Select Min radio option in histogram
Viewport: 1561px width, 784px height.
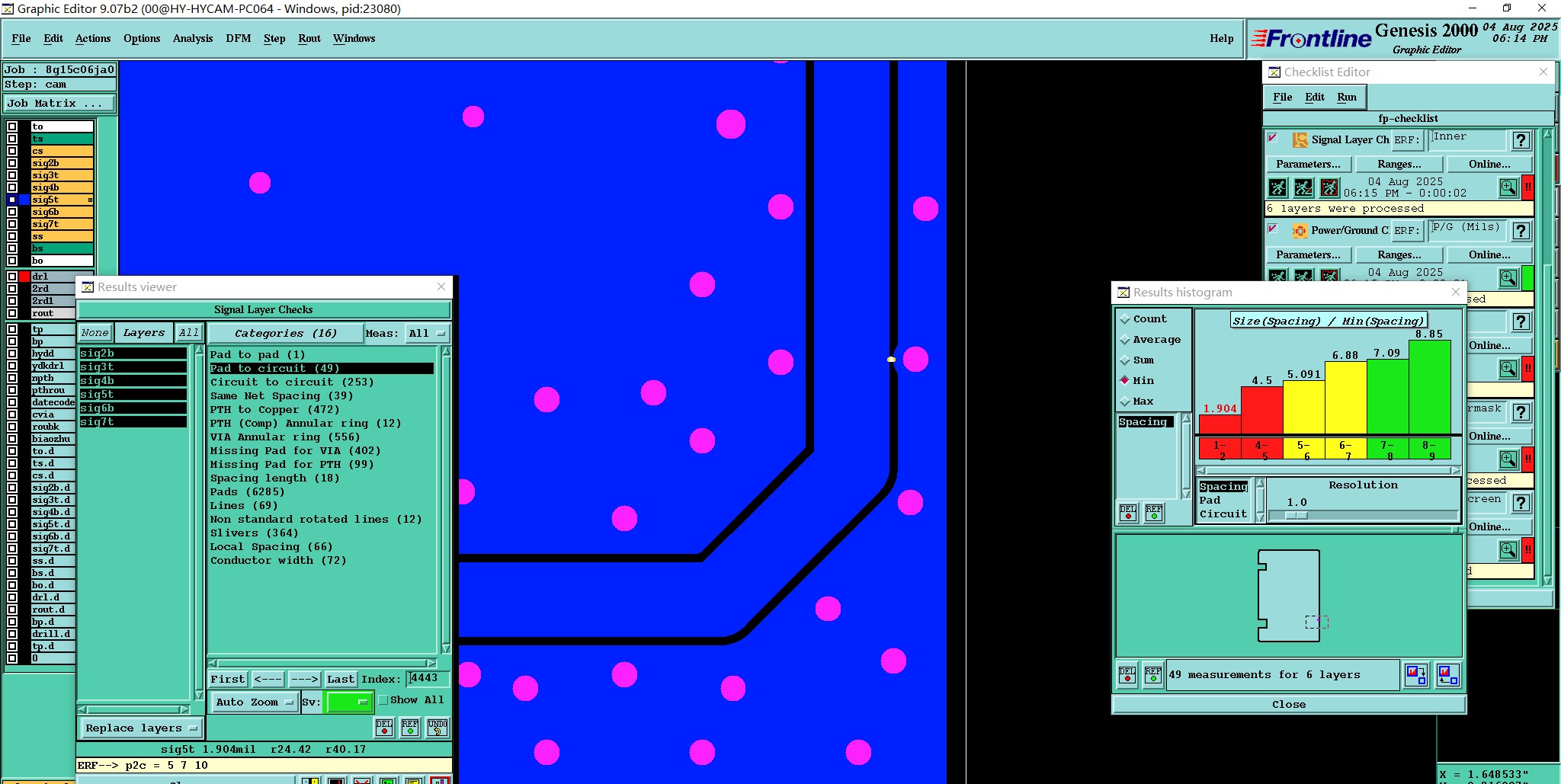1125,381
